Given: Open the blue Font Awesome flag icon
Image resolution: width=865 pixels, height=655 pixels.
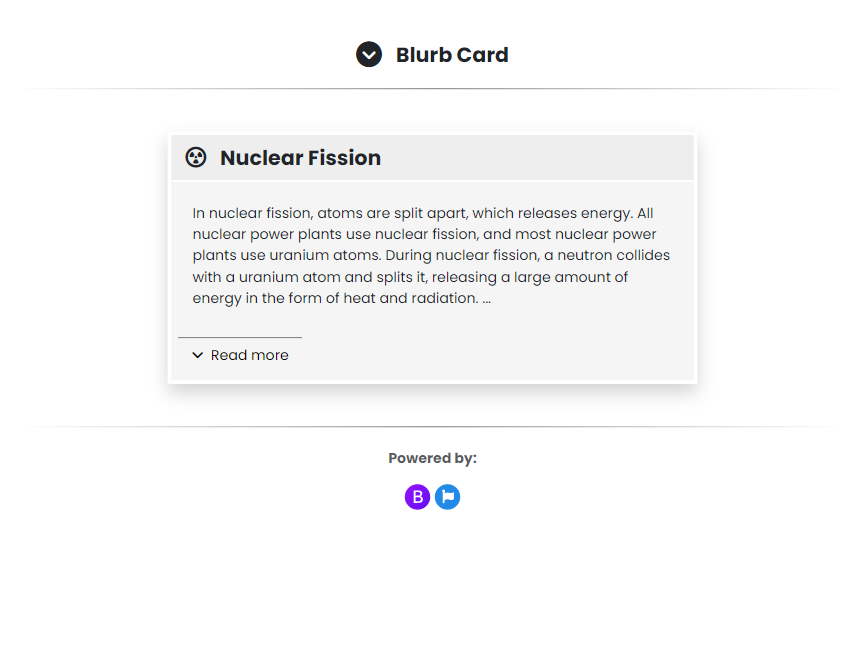Looking at the screenshot, I should pos(447,497).
